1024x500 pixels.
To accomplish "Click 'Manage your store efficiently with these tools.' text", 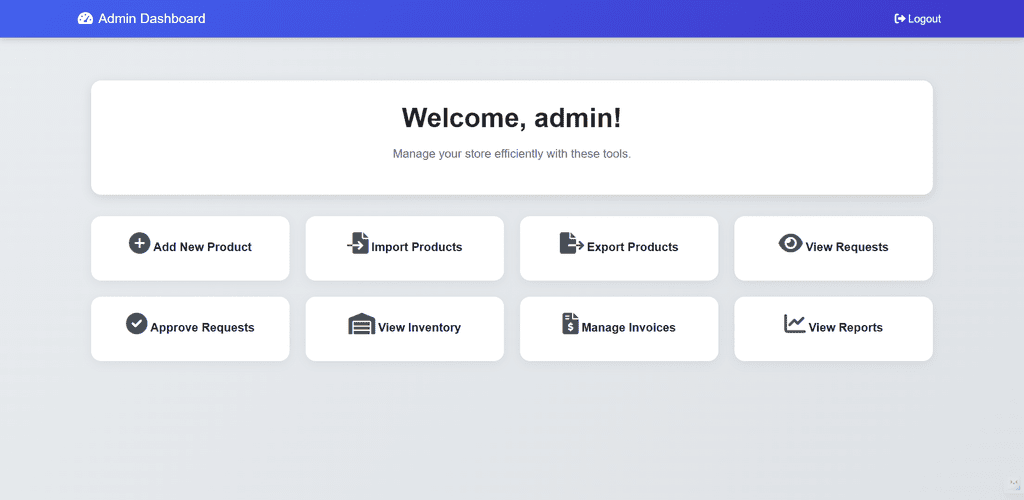I will pyautogui.click(x=511, y=155).
